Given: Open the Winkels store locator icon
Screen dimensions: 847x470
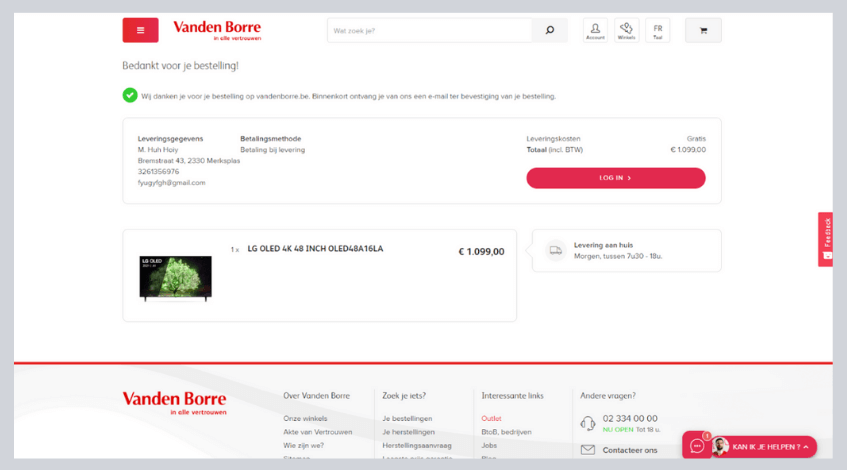Looking at the screenshot, I should point(626,30).
